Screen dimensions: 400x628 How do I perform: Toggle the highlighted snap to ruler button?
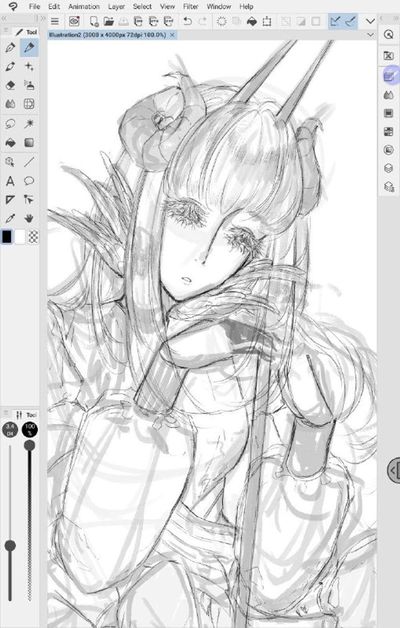[335, 21]
